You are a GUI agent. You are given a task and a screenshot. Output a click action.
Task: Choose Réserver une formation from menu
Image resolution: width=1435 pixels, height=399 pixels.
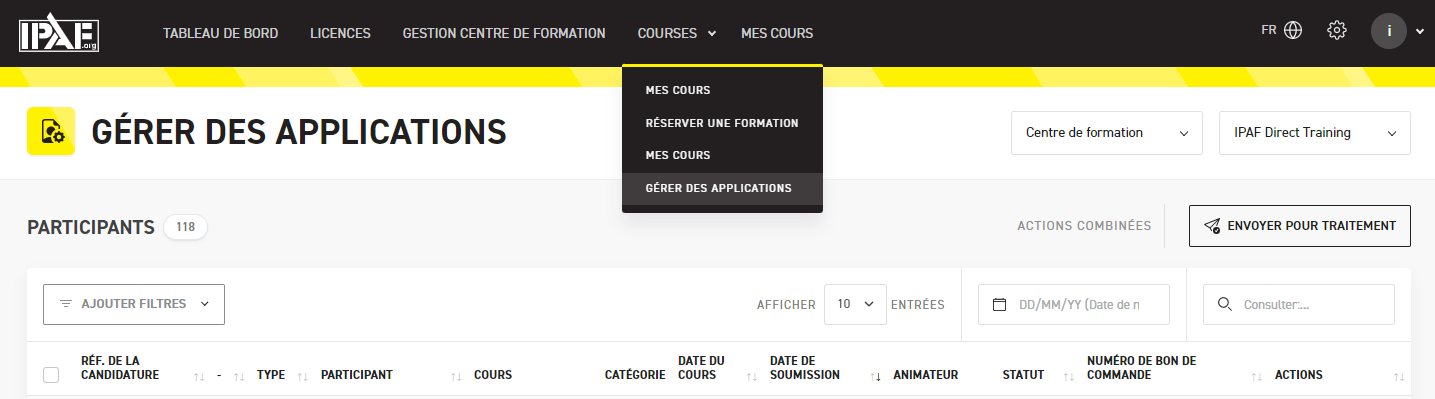[x=722, y=123]
